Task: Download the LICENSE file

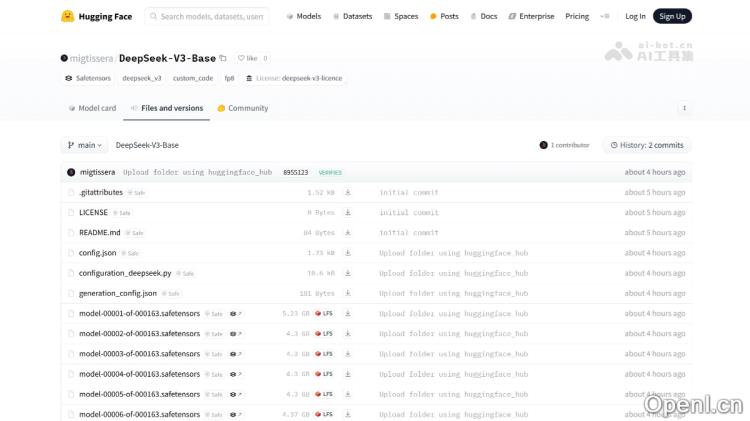Action: coord(348,212)
